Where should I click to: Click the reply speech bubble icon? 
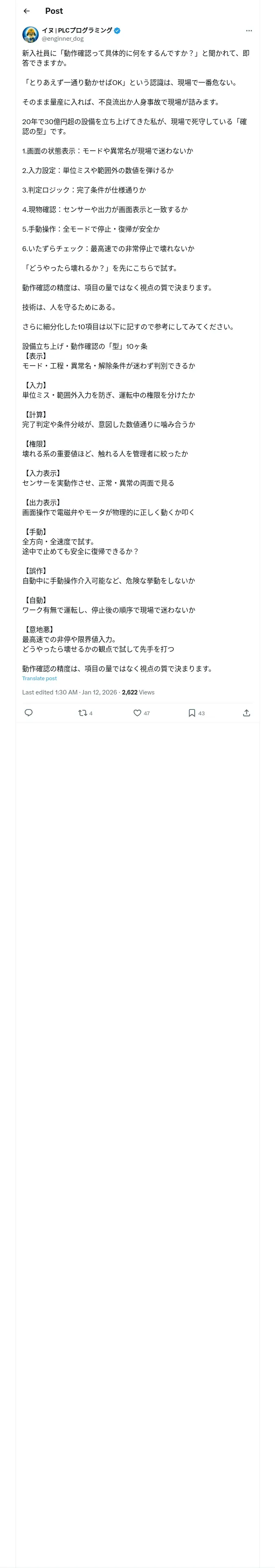pos(28,713)
